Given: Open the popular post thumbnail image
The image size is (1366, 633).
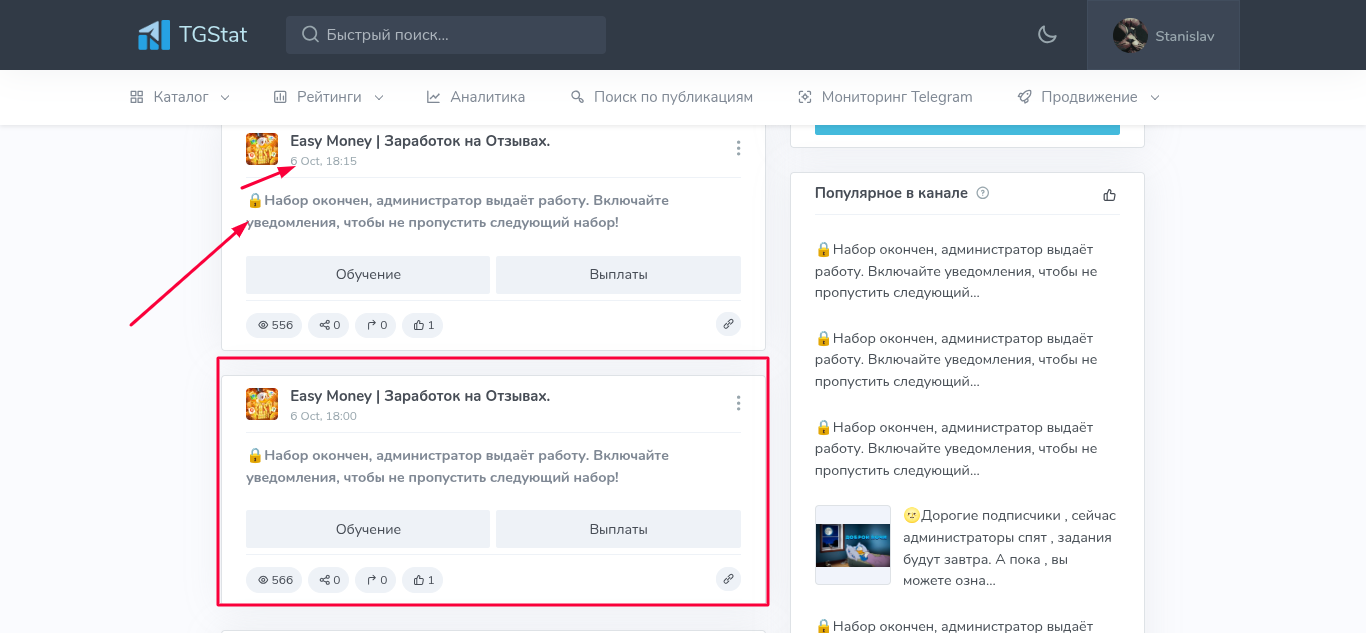Looking at the screenshot, I should click(x=852, y=545).
